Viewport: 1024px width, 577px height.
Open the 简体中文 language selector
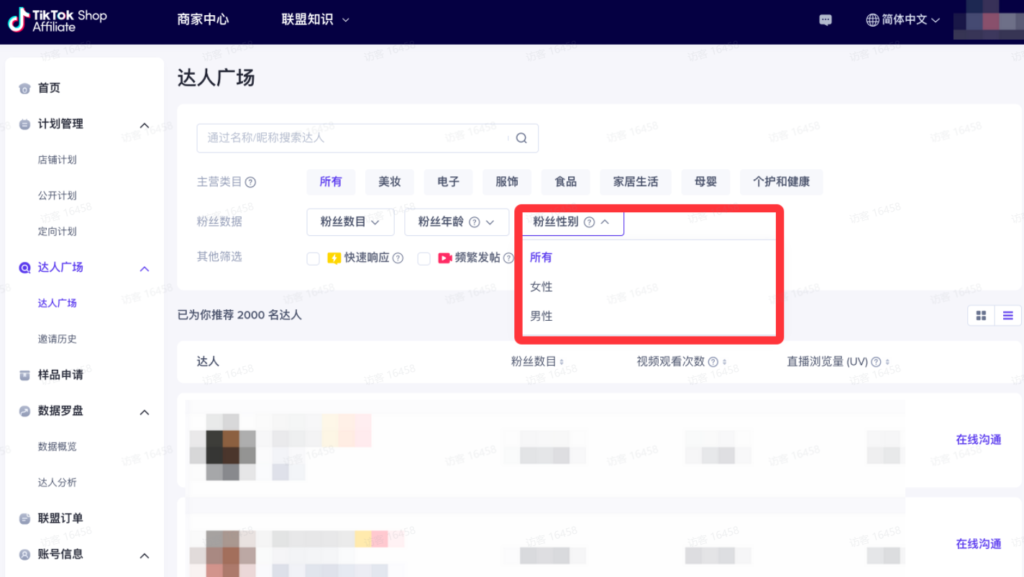click(903, 20)
